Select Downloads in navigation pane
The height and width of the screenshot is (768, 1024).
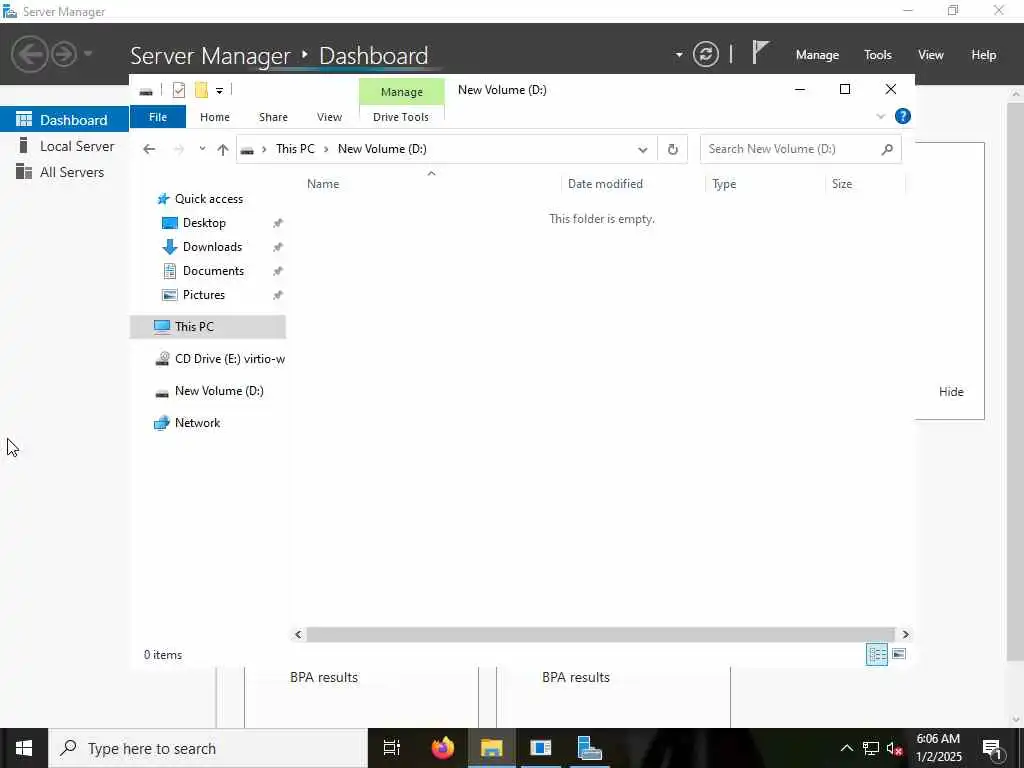pos(212,247)
